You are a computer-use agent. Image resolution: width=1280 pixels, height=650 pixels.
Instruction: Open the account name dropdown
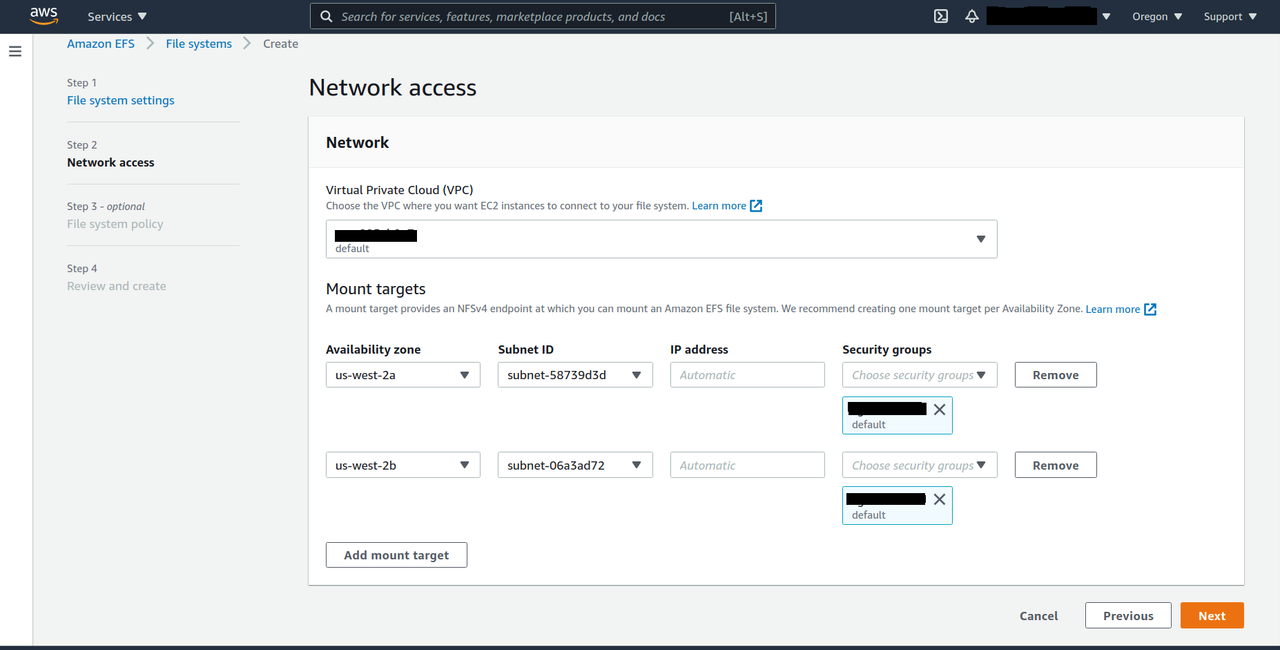pos(1049,16)
